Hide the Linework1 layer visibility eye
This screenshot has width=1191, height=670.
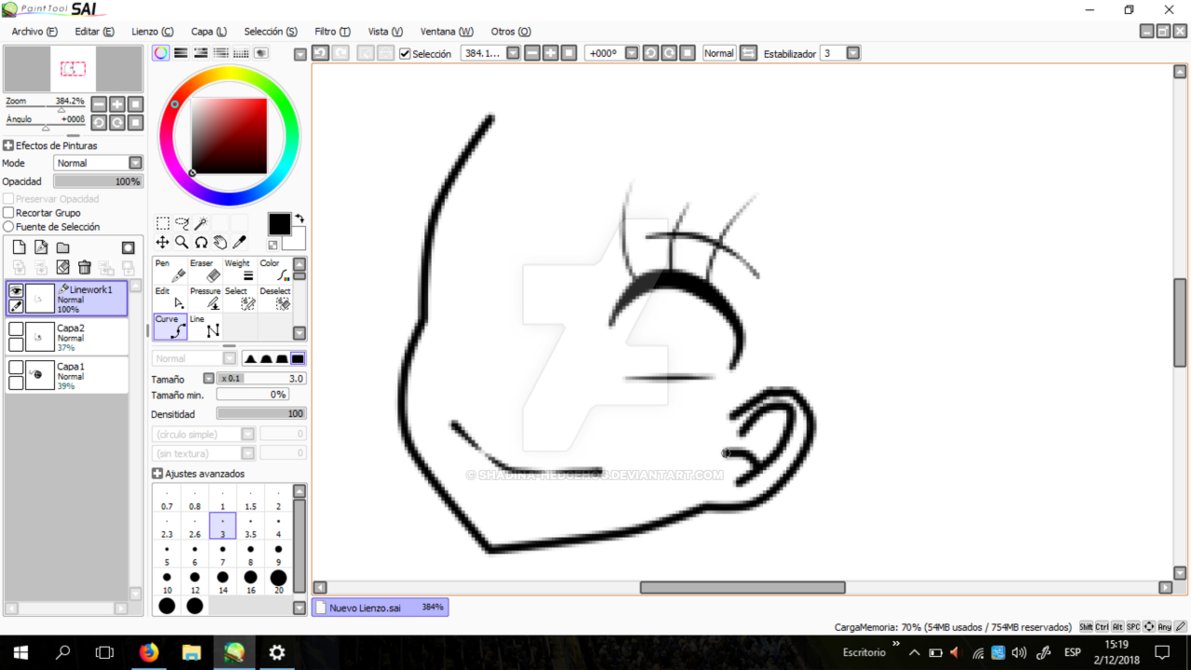pos(17,289)
